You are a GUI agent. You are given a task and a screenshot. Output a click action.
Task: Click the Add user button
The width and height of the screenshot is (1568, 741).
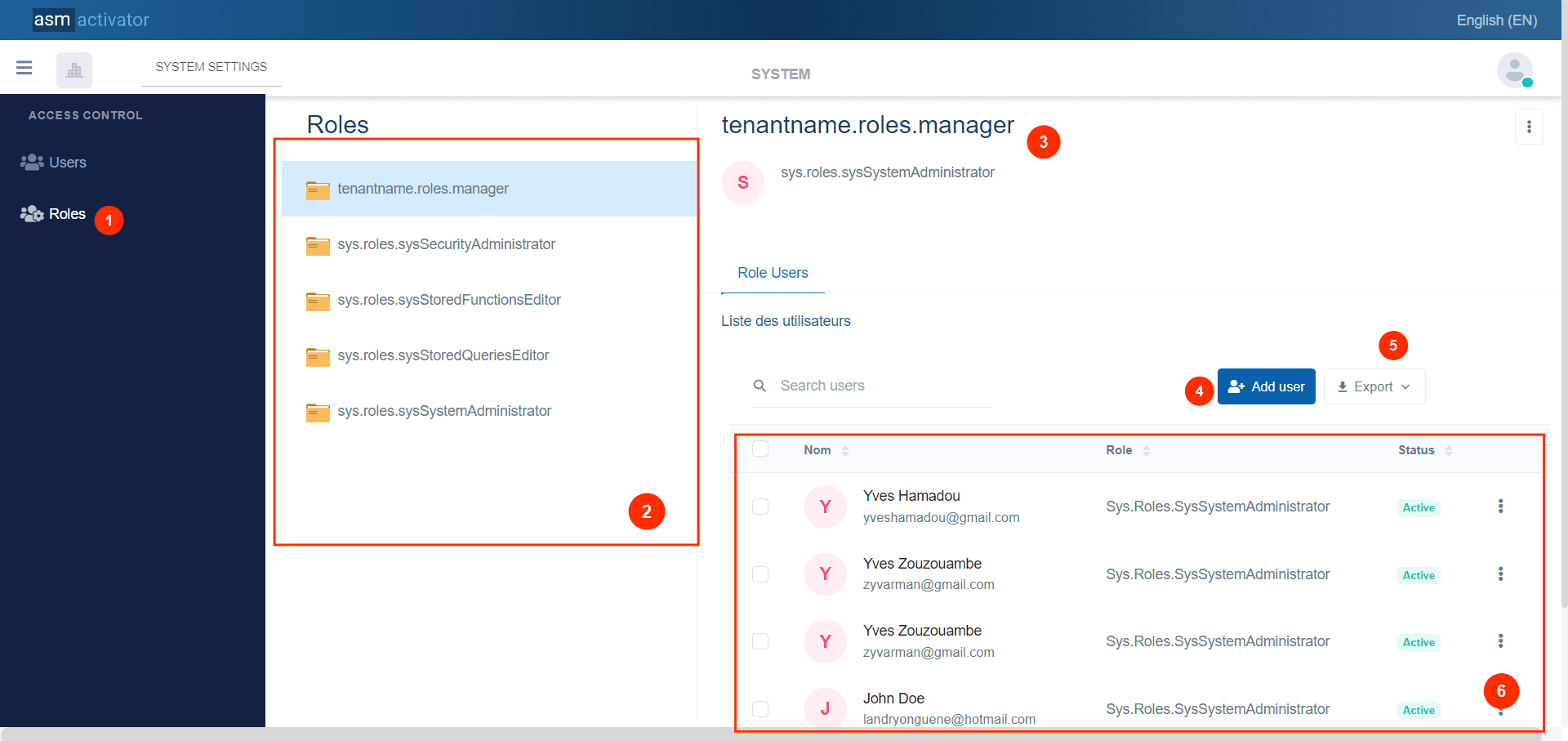point(1266,386)
